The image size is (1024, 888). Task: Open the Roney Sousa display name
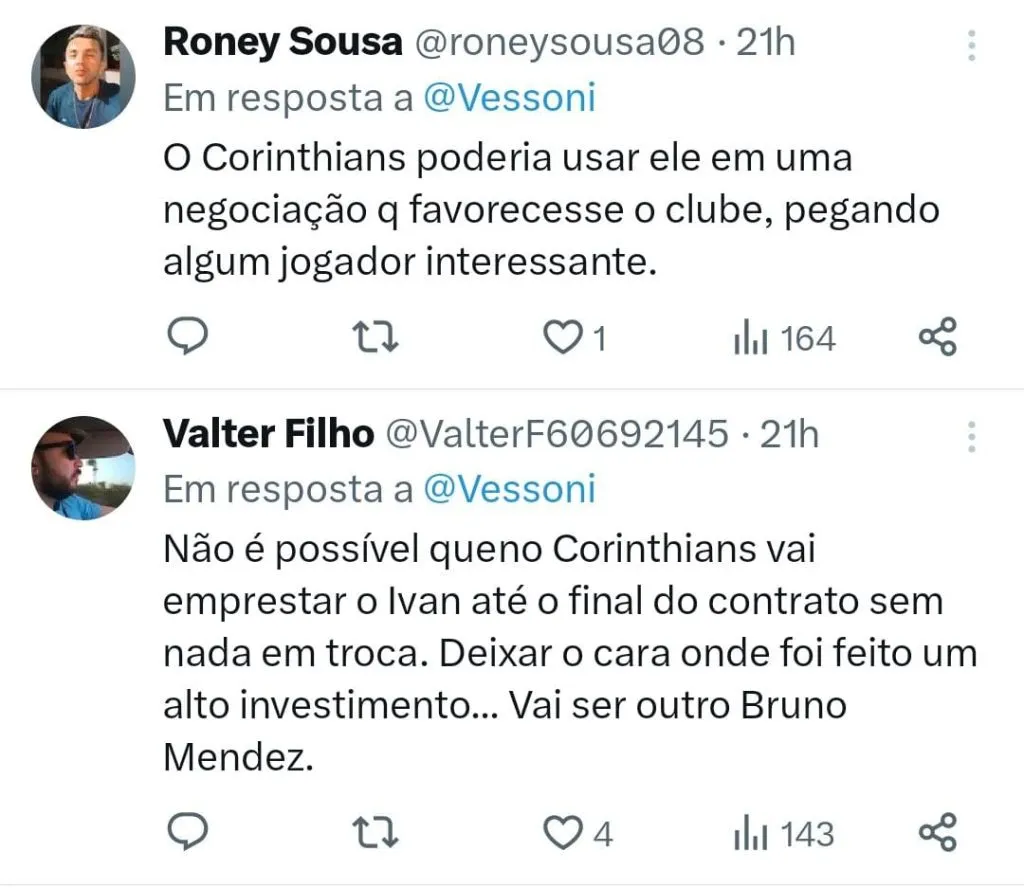pos(283,42)
